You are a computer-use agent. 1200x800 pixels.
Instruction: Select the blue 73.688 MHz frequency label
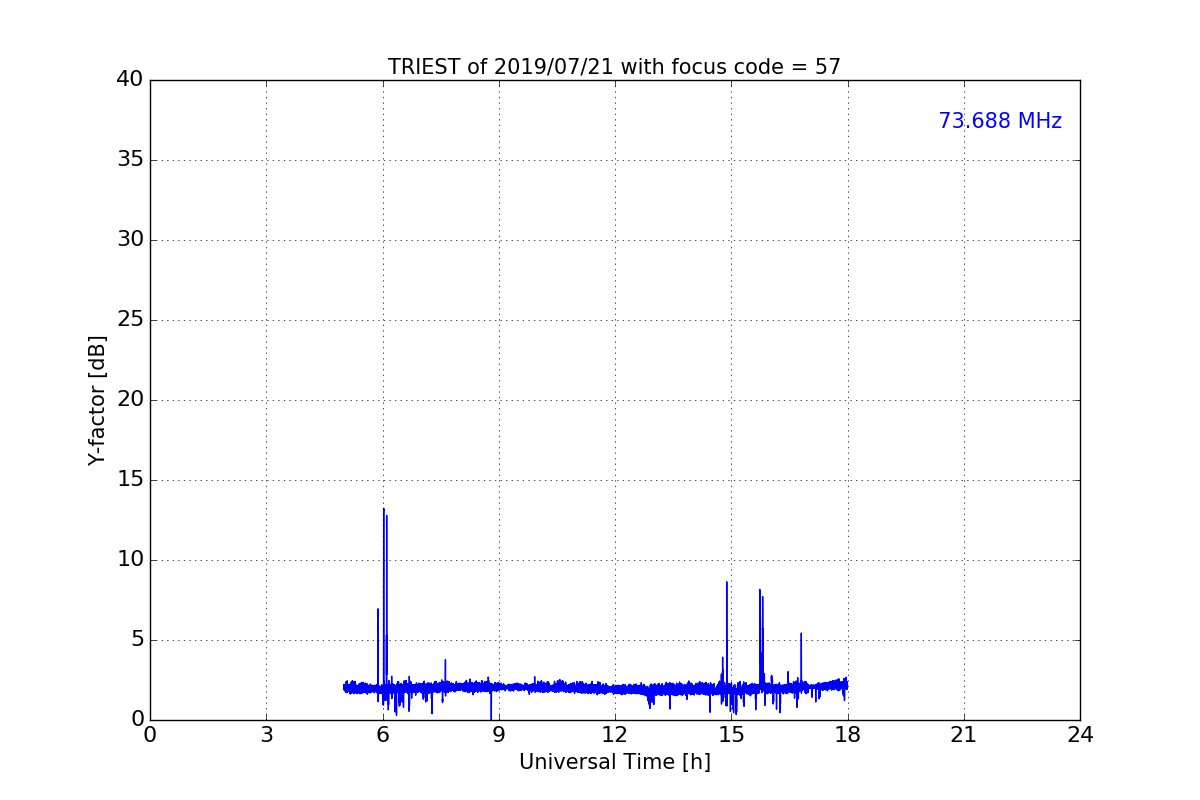tap(1000, 121)
